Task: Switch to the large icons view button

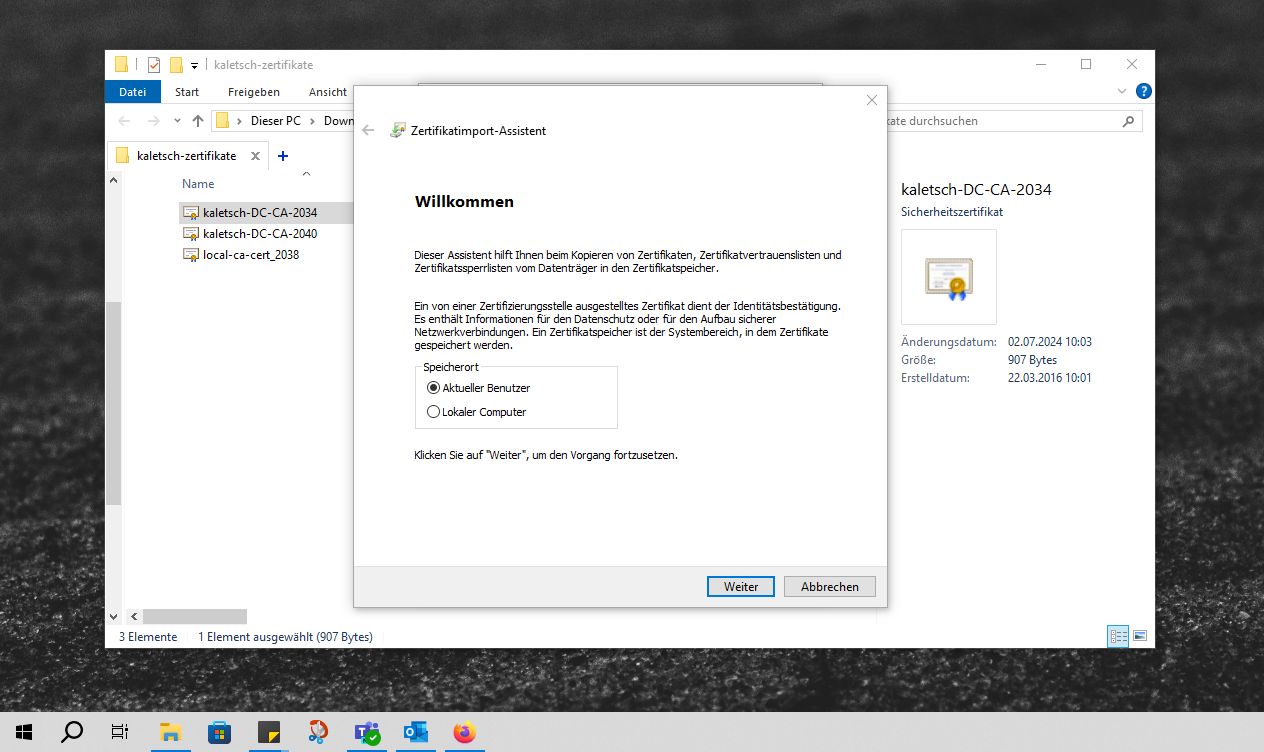Action: (1139, 636)
